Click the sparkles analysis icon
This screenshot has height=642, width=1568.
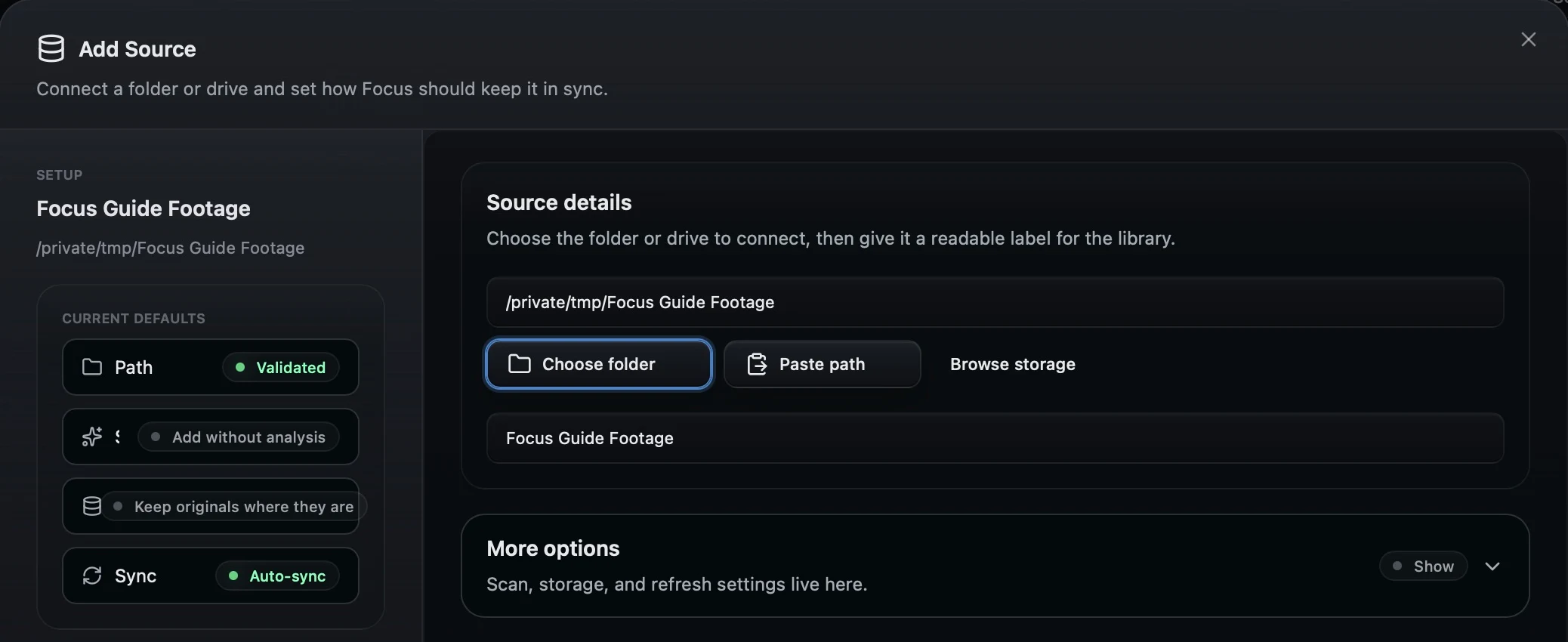pyautogui.click(x=92, y=437)
